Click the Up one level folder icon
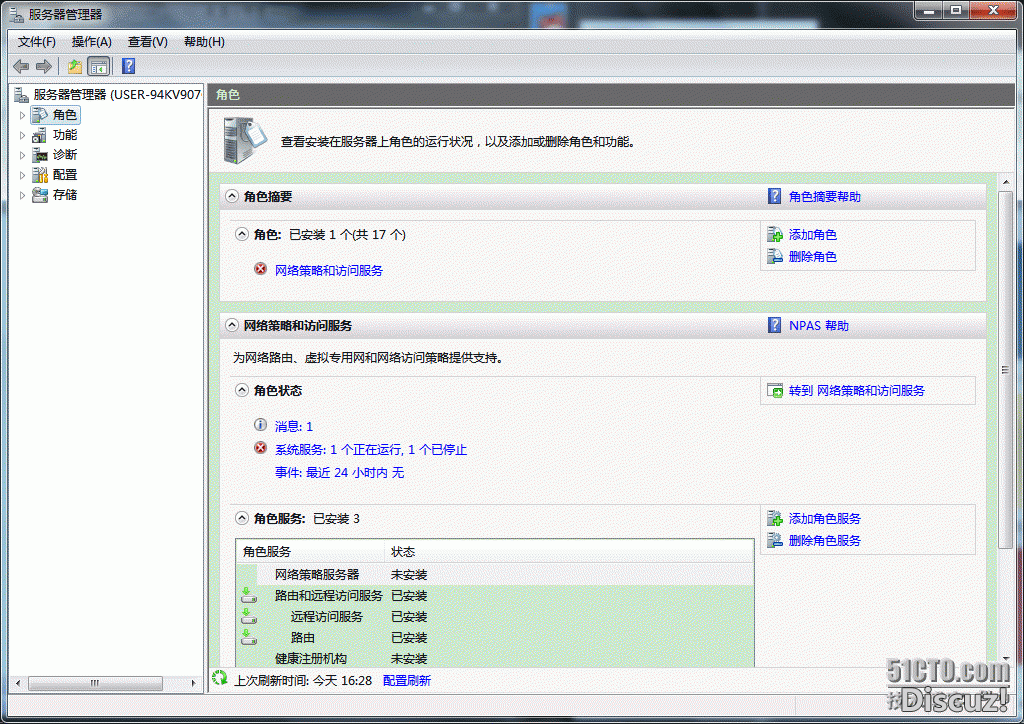1024x724 pixels. (74, 66)
